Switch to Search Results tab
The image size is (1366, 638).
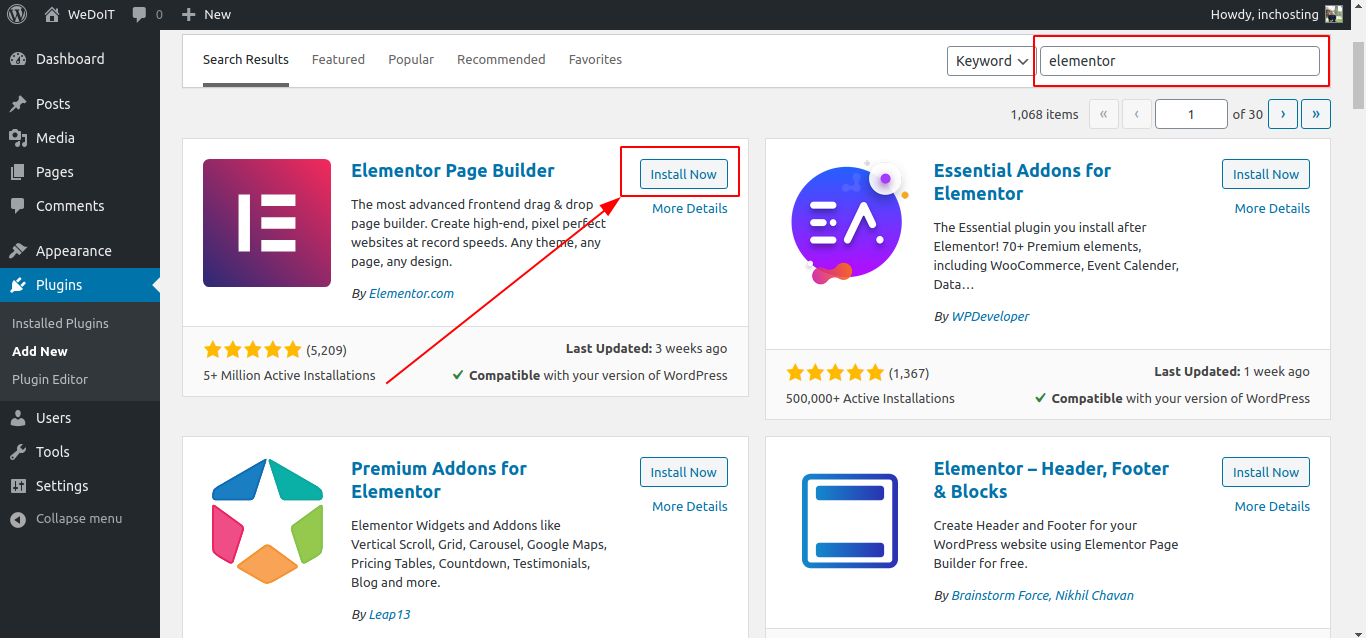pyautogui.click(x=246, y=59)
